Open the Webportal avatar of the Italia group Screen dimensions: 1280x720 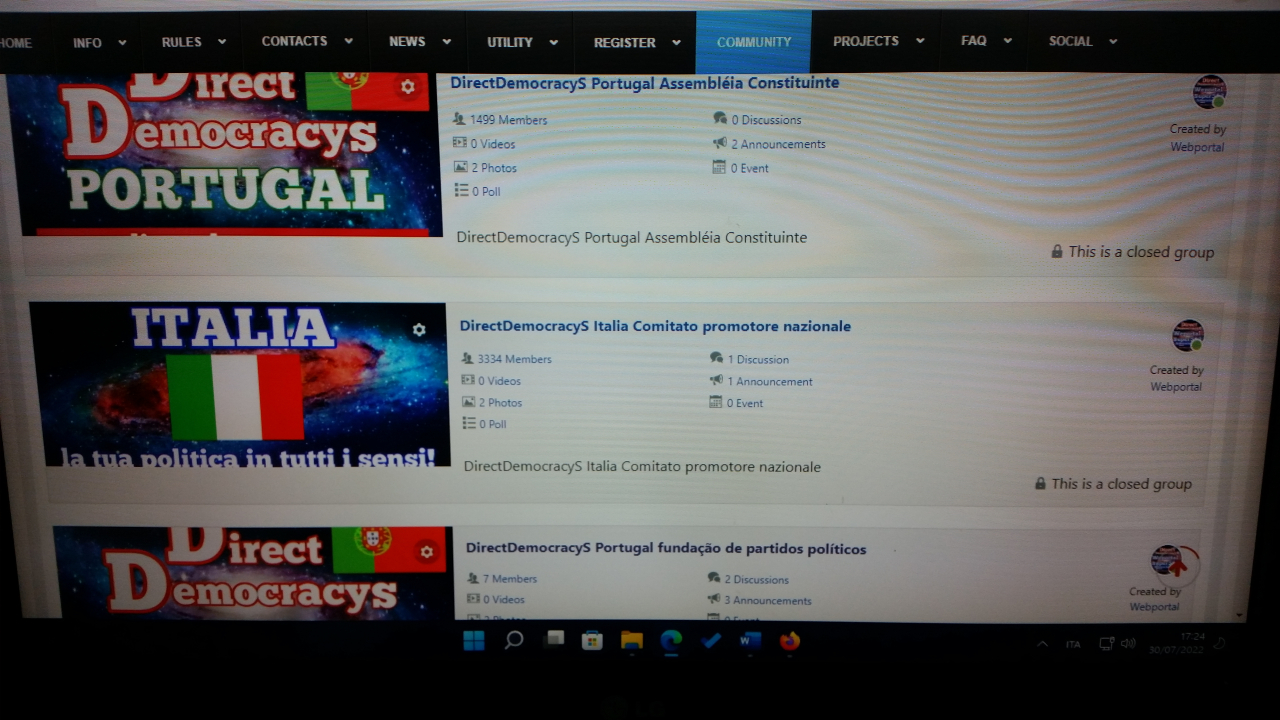coord(1187,336)
